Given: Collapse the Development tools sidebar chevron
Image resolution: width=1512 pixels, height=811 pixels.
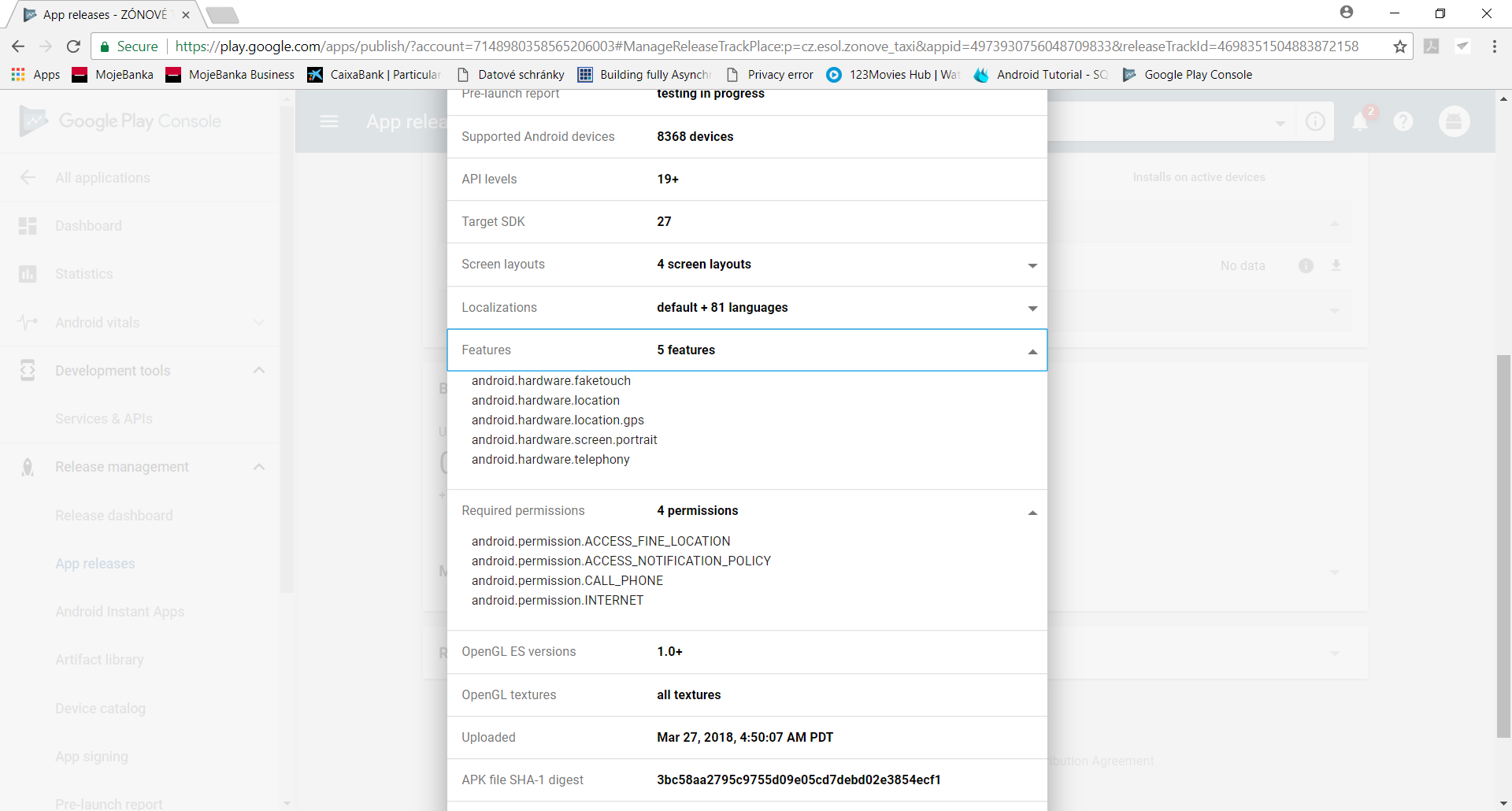Looking at the screenshot, I should click(x=259, y=370).
